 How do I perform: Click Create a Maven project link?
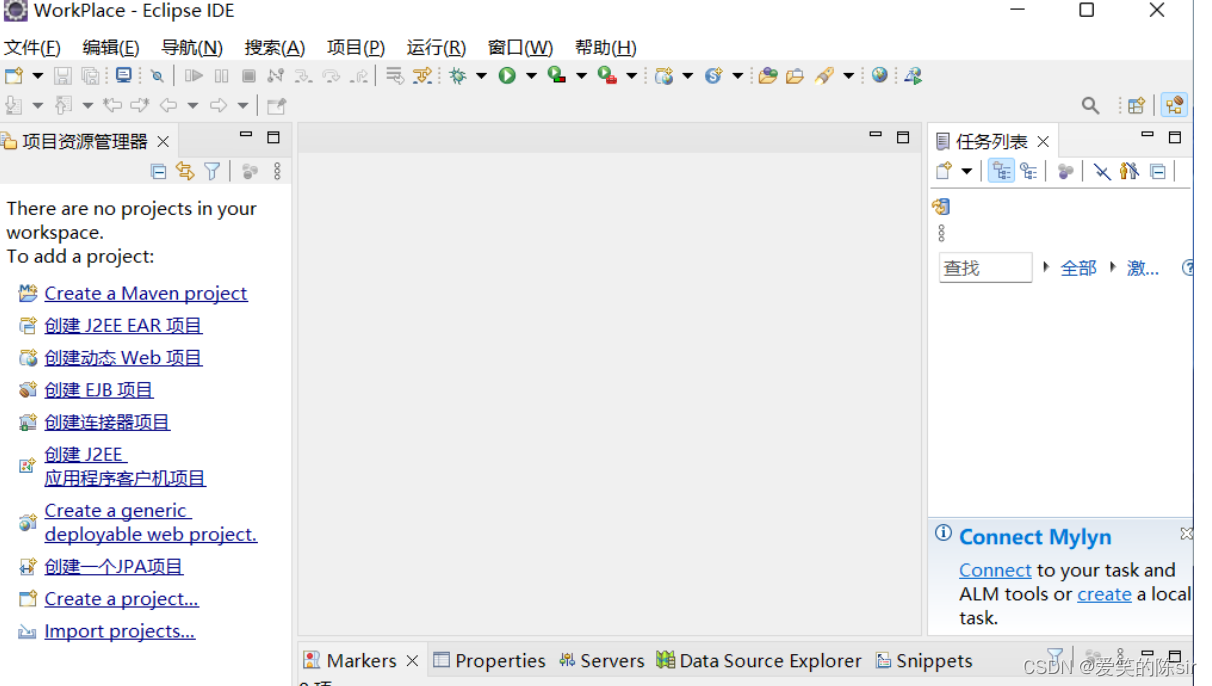point(146,293)
